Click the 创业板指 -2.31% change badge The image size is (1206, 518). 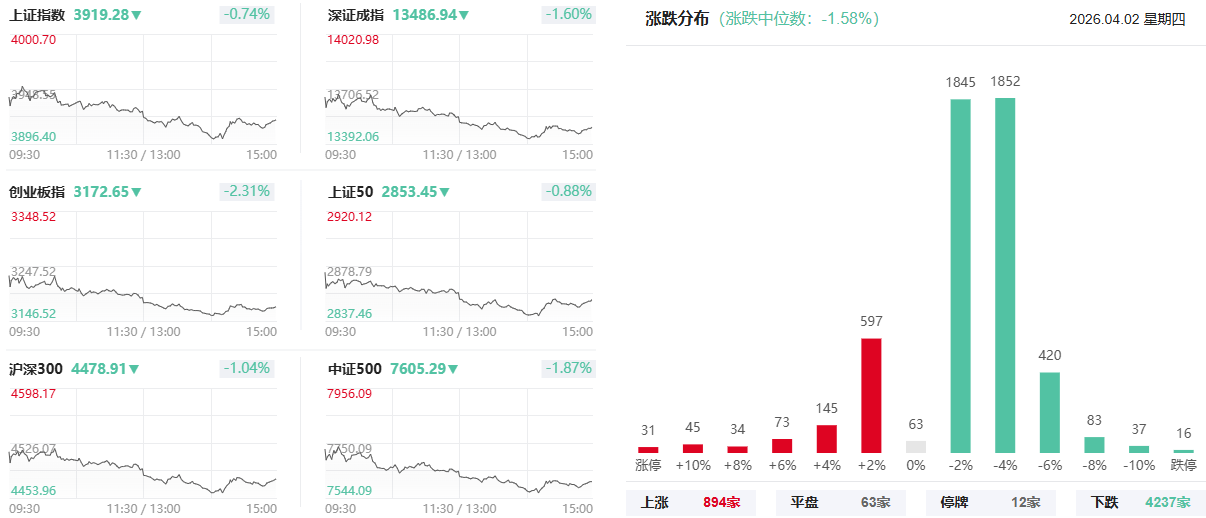tap(246, 192)
